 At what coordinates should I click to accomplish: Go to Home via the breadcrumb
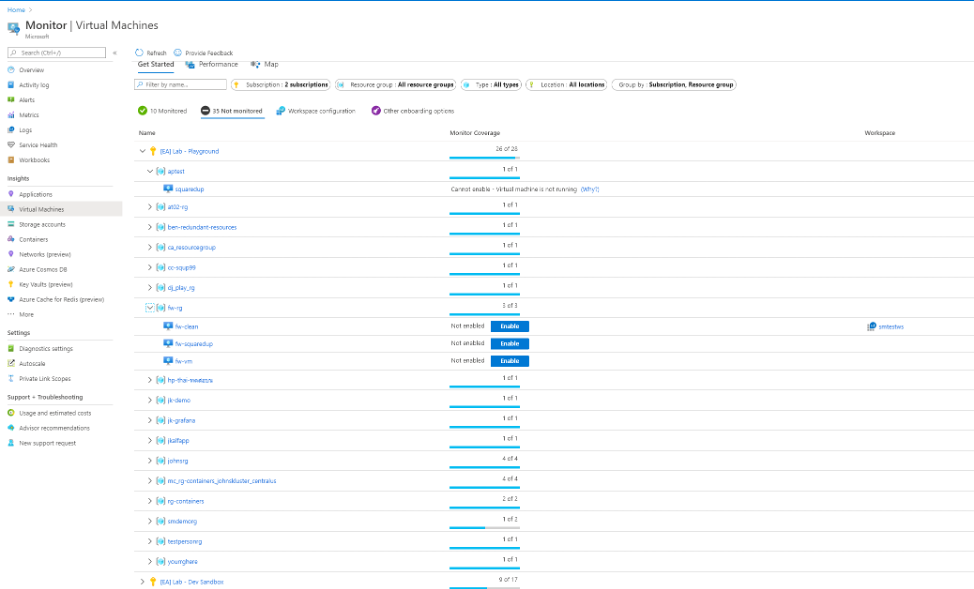(16, 10)
